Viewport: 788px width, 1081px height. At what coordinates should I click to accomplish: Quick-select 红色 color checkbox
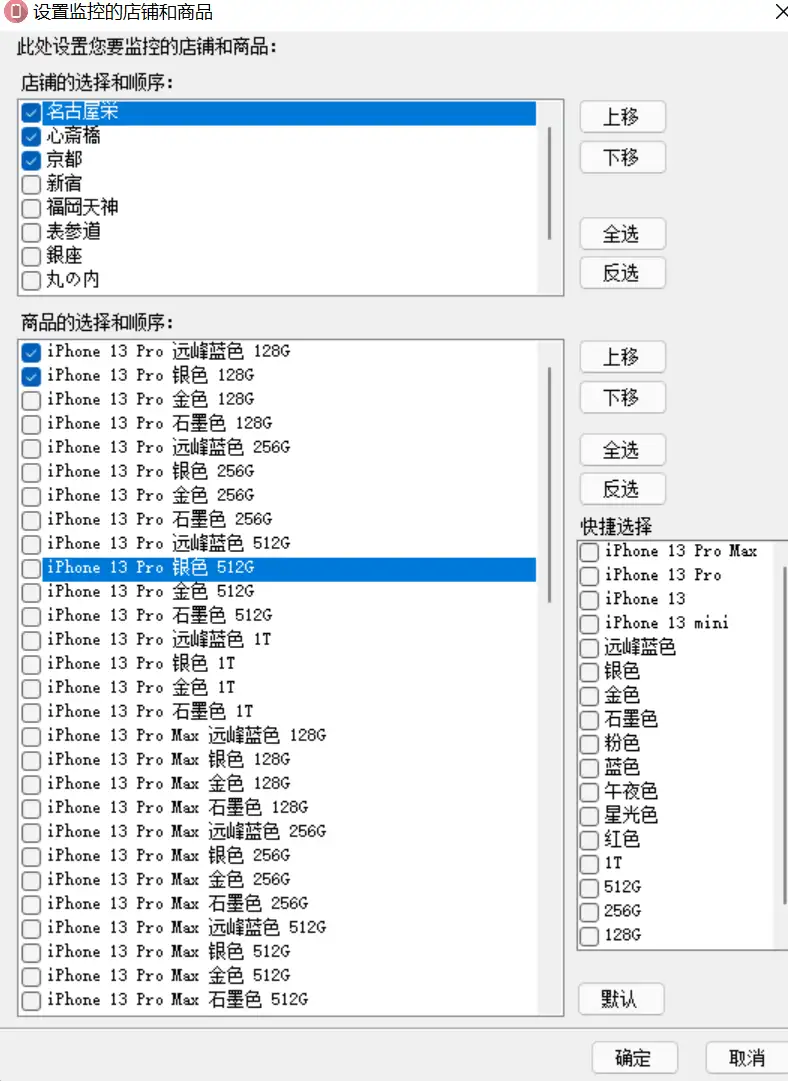[589, 840]
